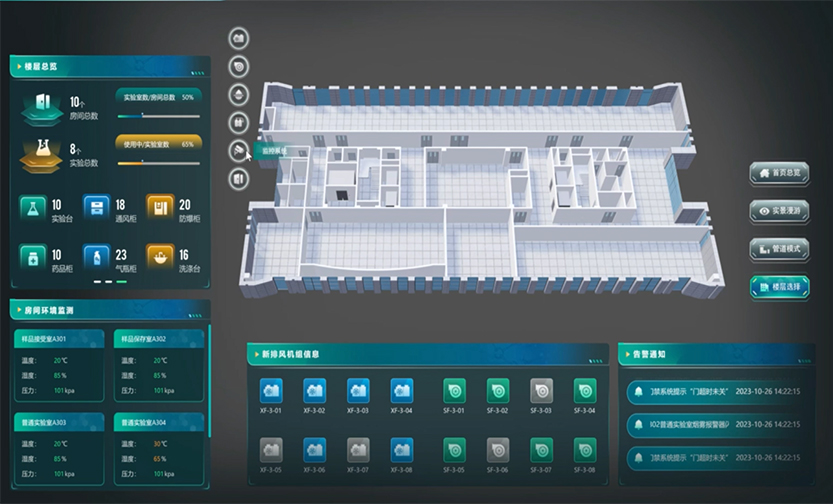
Task: Toggle inactive fan unit SF-3-03
Action: tap(541, 390)
